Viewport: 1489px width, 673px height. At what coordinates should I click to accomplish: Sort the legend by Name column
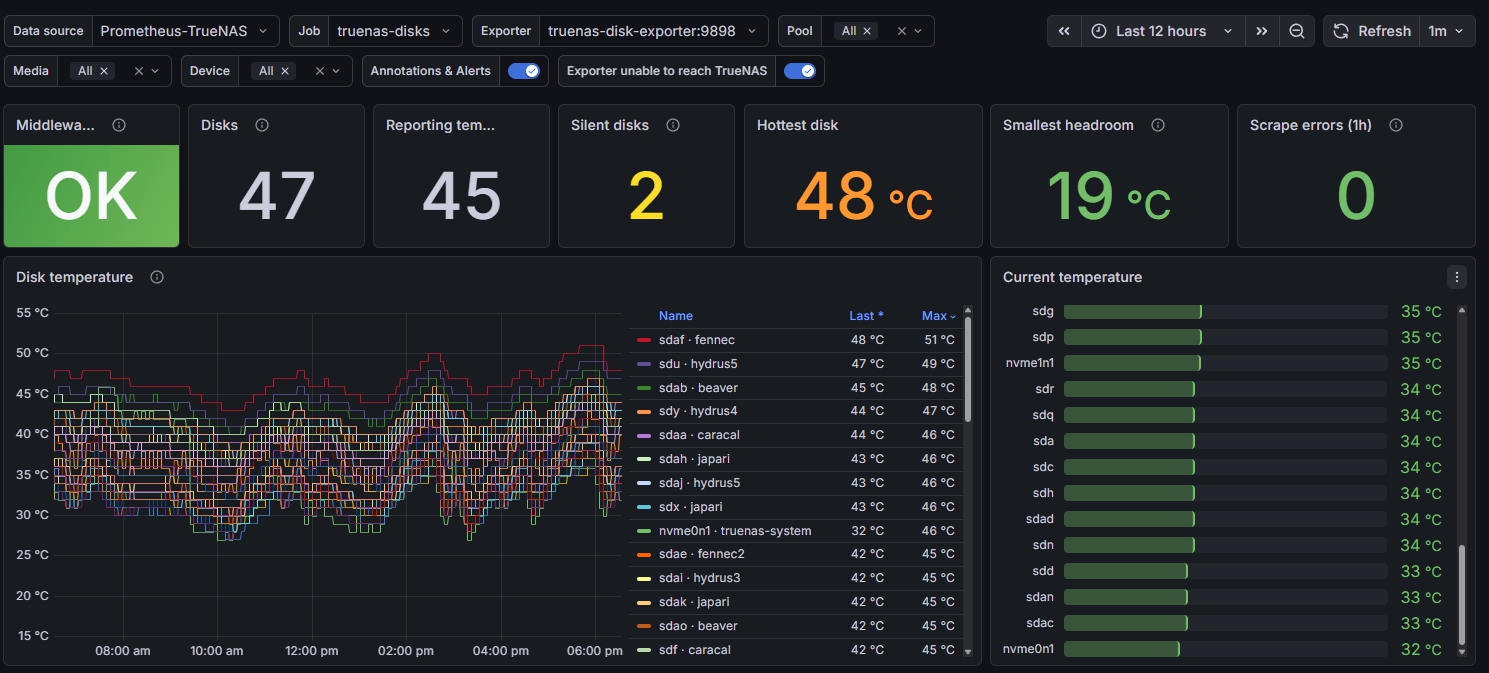[676, 316]
